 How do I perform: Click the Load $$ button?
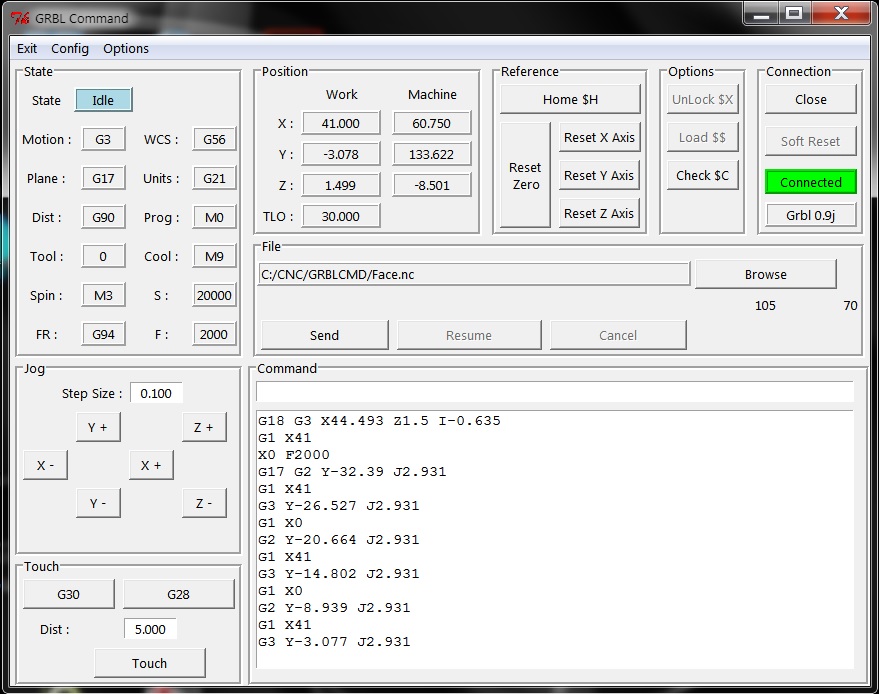click(x=702, y=137)
